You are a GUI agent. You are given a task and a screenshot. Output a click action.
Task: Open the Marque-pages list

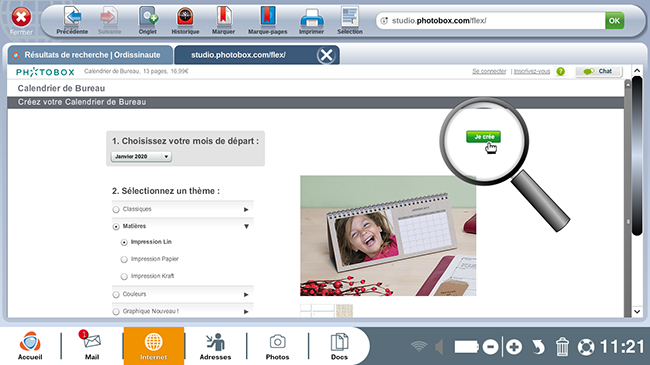pyautogui.click(x=267, y=21)
